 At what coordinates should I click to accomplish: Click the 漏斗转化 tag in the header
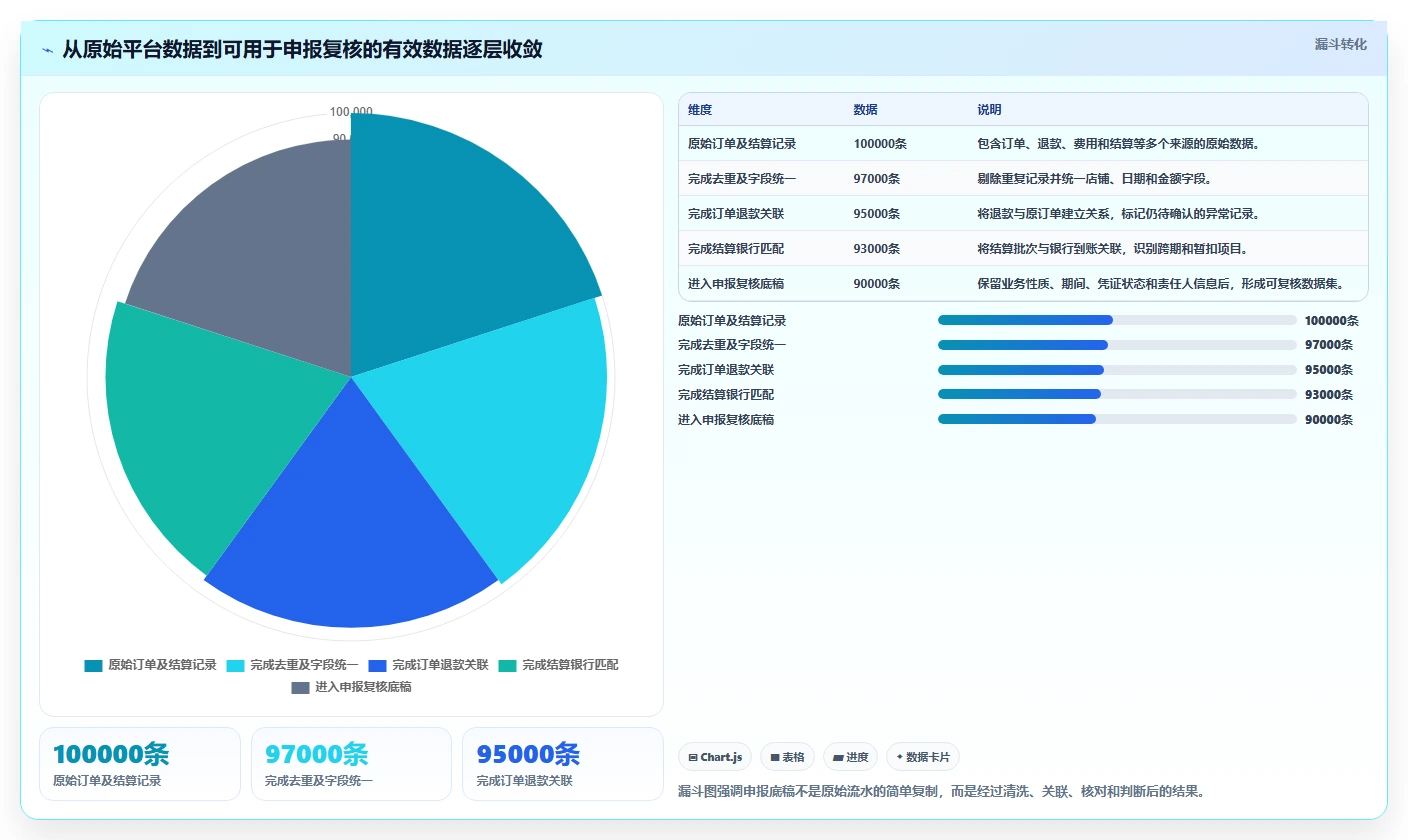click(x=1340, y=44)
